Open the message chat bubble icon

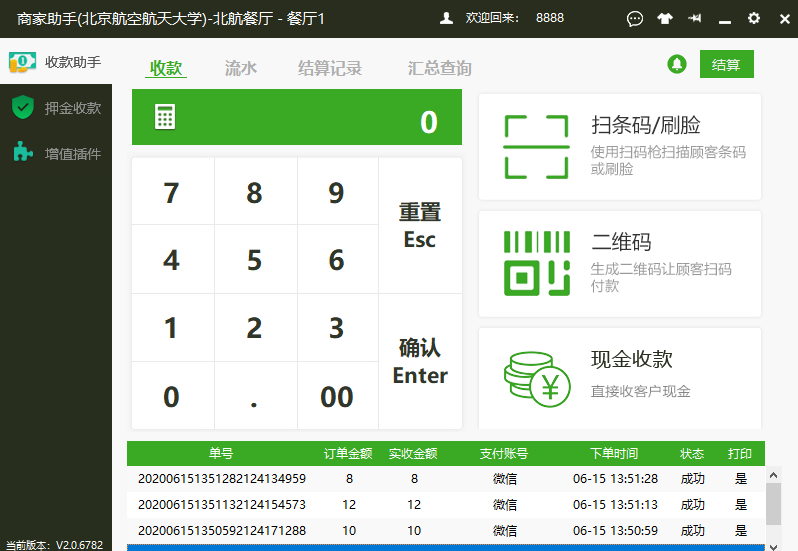[634, 18]
